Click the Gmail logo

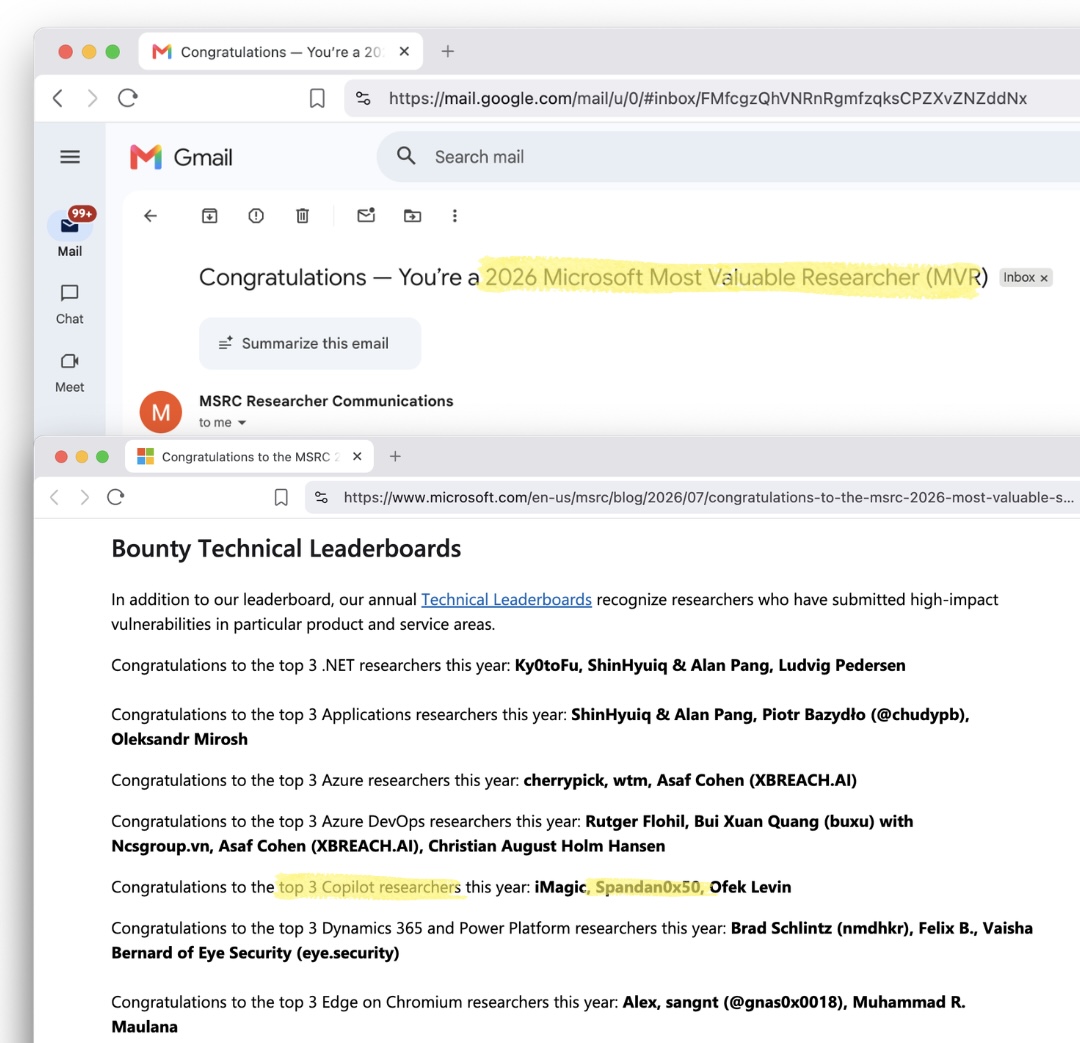pos(181,157)
